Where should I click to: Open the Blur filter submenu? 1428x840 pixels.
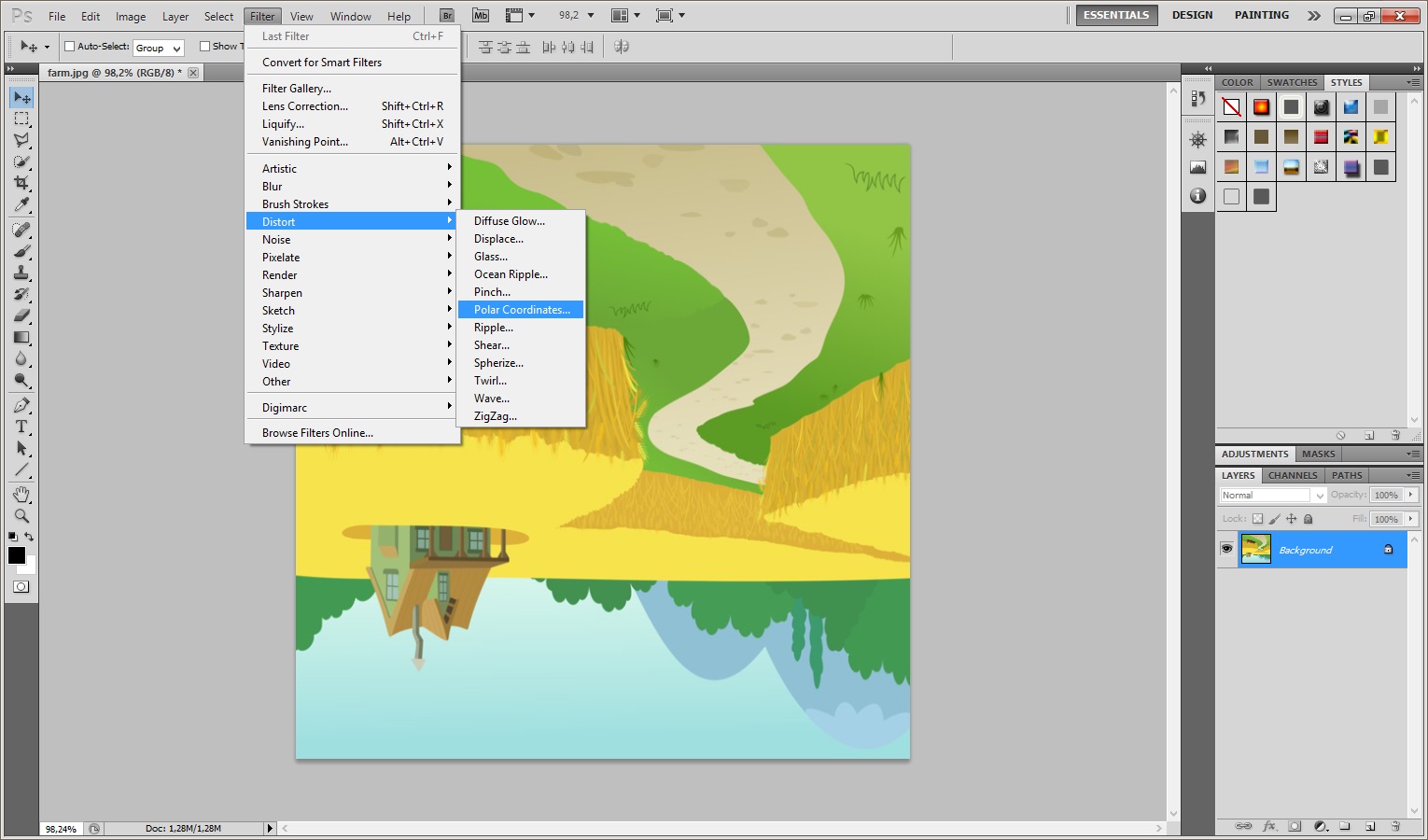353,187
